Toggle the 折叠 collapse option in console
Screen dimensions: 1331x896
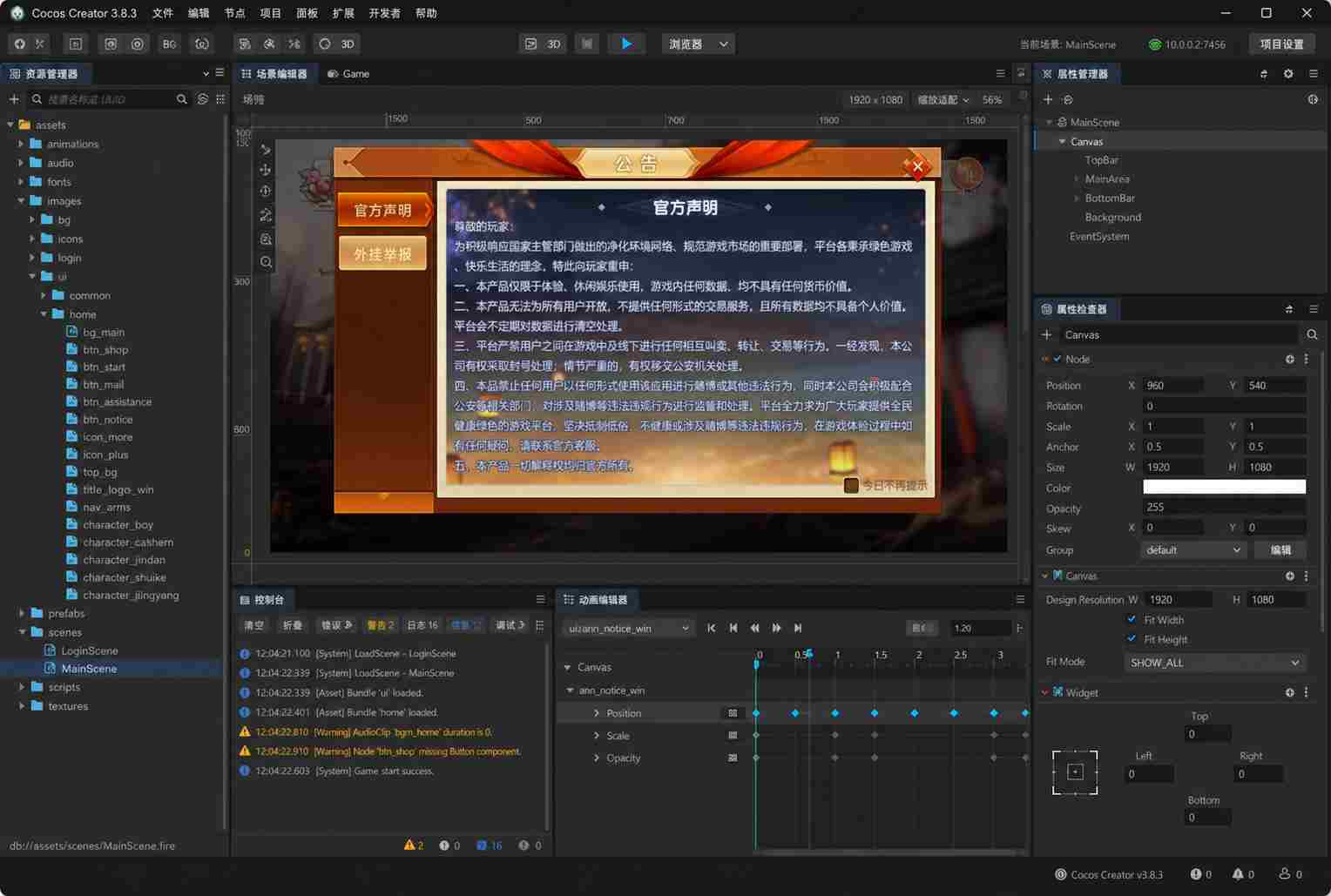tap(293, 625)
